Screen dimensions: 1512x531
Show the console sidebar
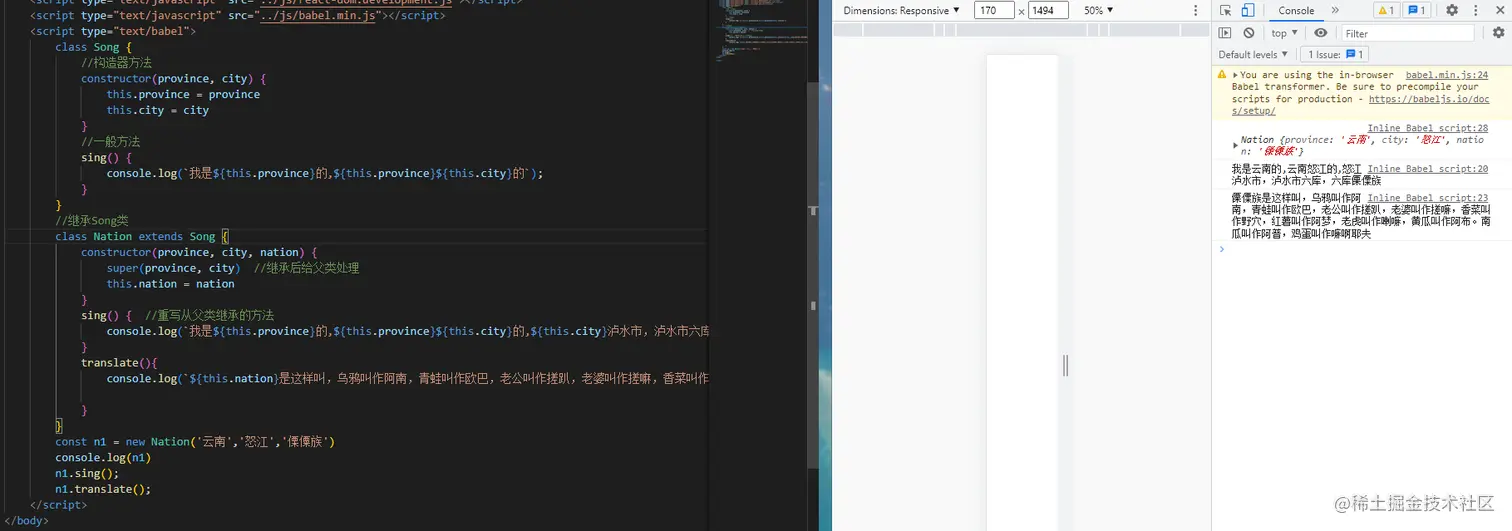pos(1226,33)
